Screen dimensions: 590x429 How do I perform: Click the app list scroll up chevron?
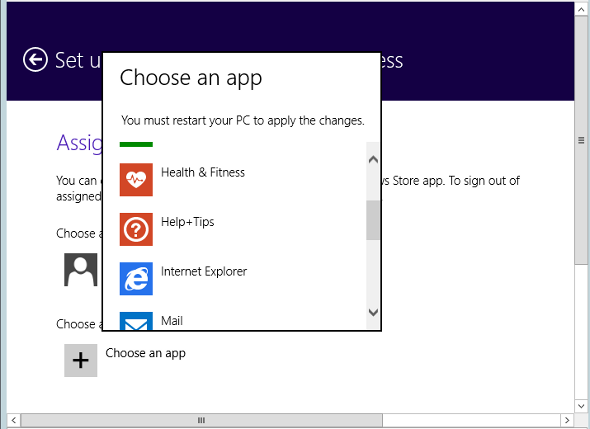tap(373, 159)
